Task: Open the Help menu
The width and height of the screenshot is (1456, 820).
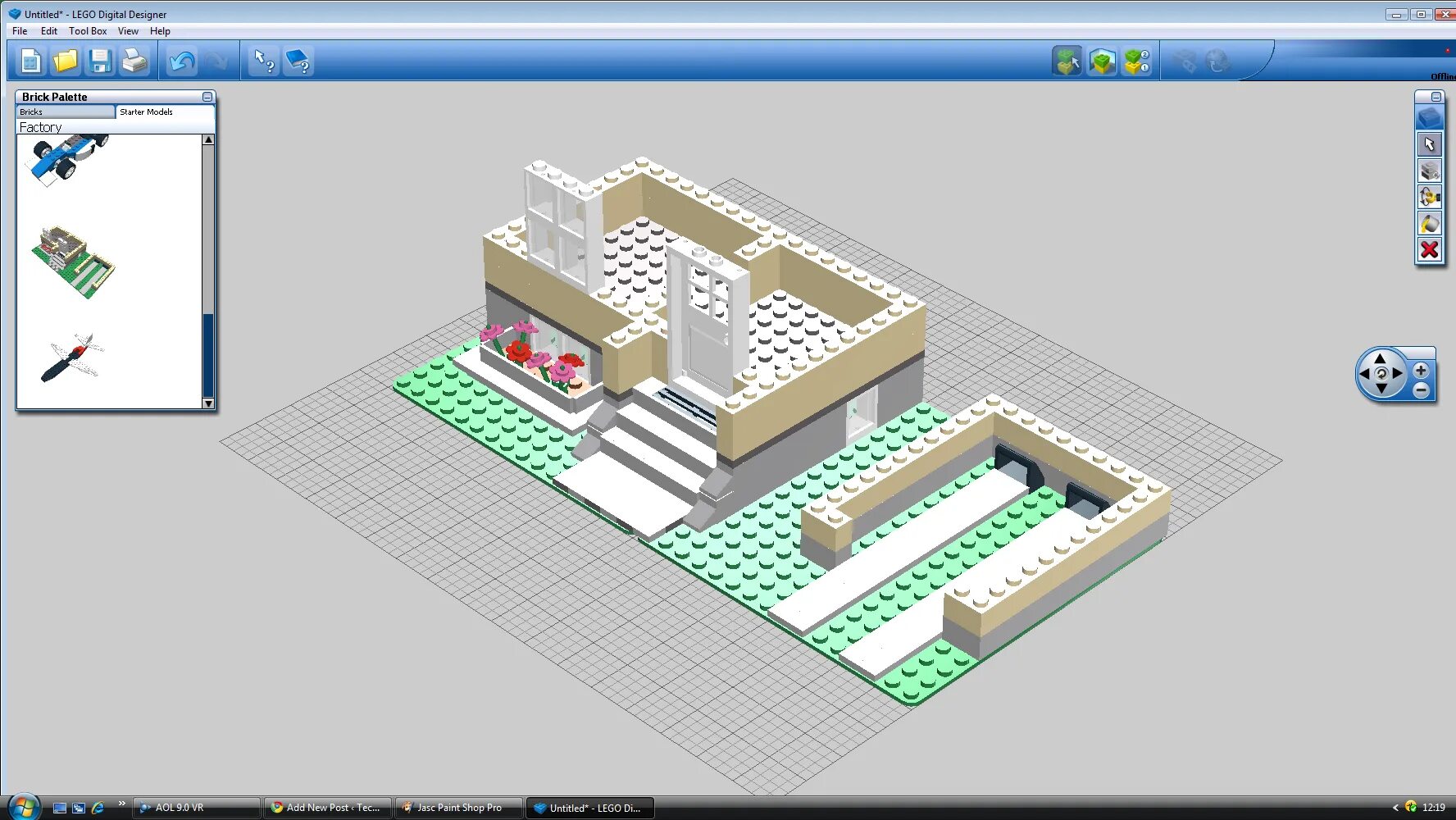Action: [160, 31]
